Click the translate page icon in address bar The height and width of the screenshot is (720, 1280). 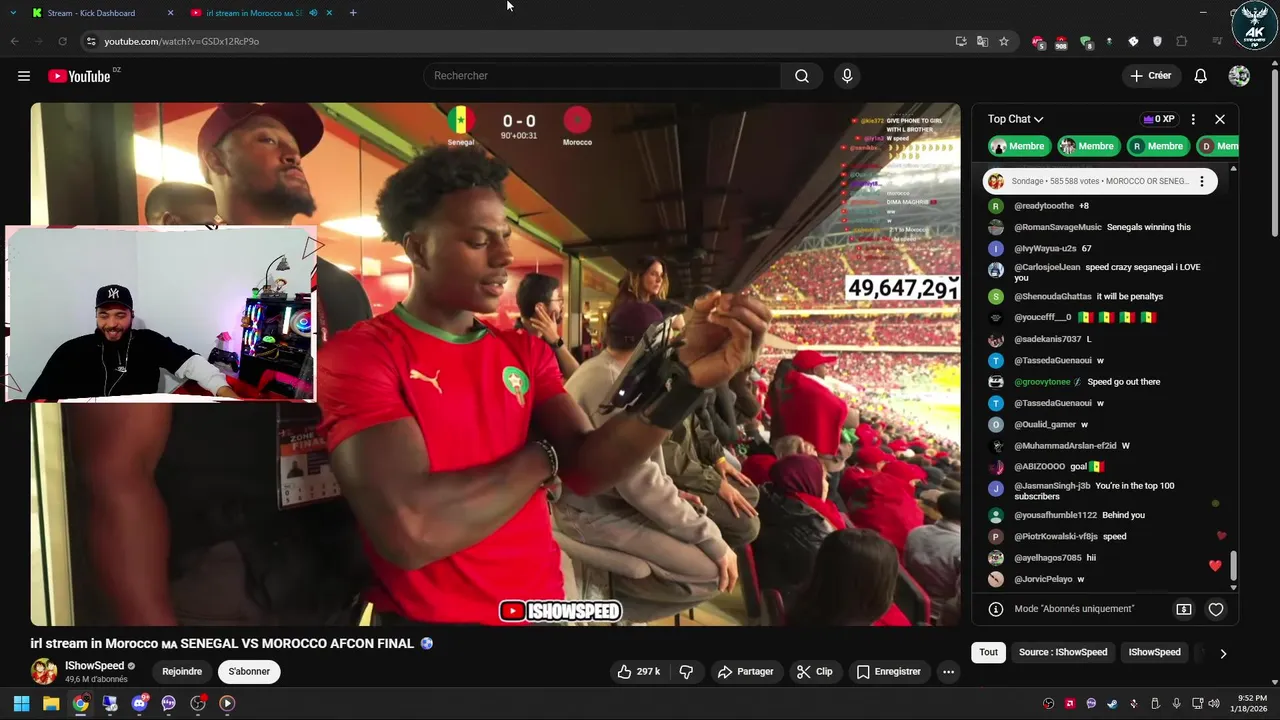tap(982, 41)
